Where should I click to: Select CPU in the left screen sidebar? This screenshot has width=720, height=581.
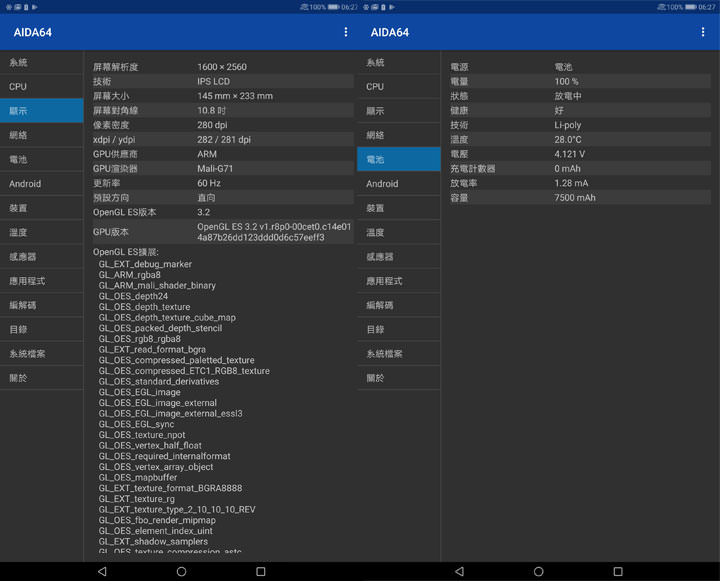41,87
